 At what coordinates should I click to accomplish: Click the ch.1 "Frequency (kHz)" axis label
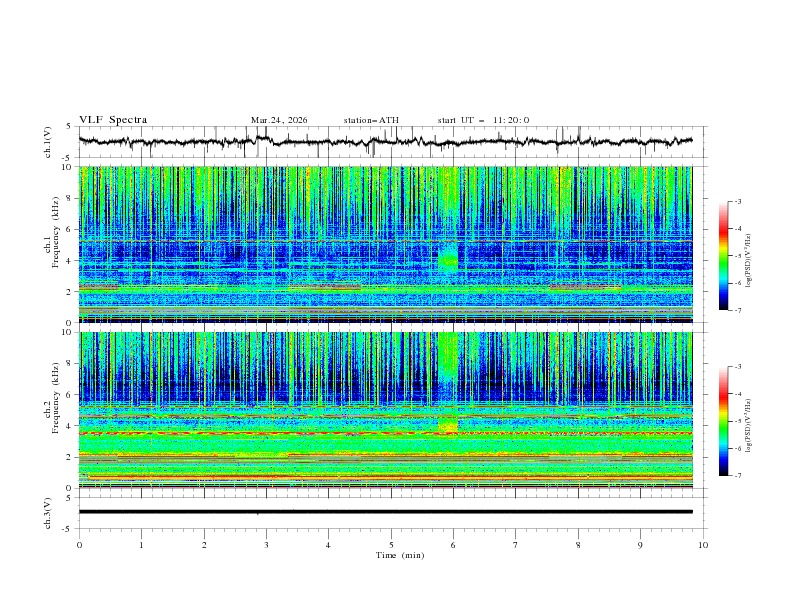[x=56, y=230]
